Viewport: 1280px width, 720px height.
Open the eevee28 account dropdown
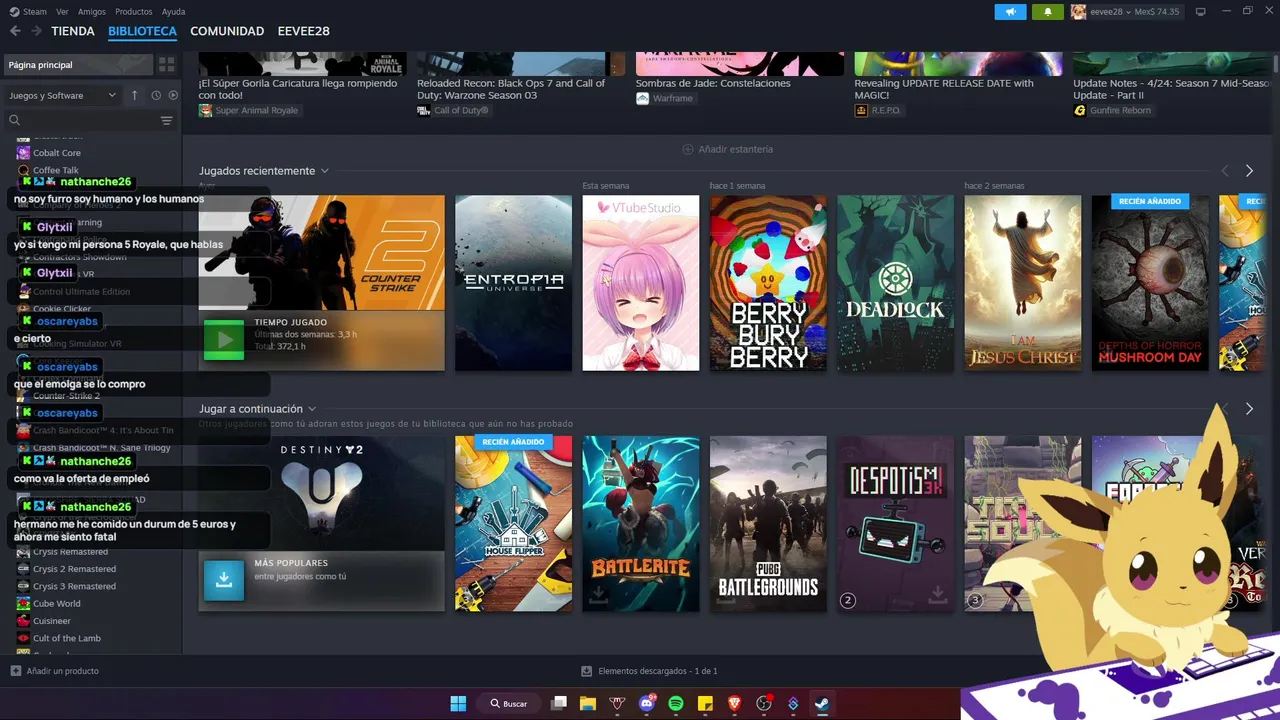(1125, 12)
